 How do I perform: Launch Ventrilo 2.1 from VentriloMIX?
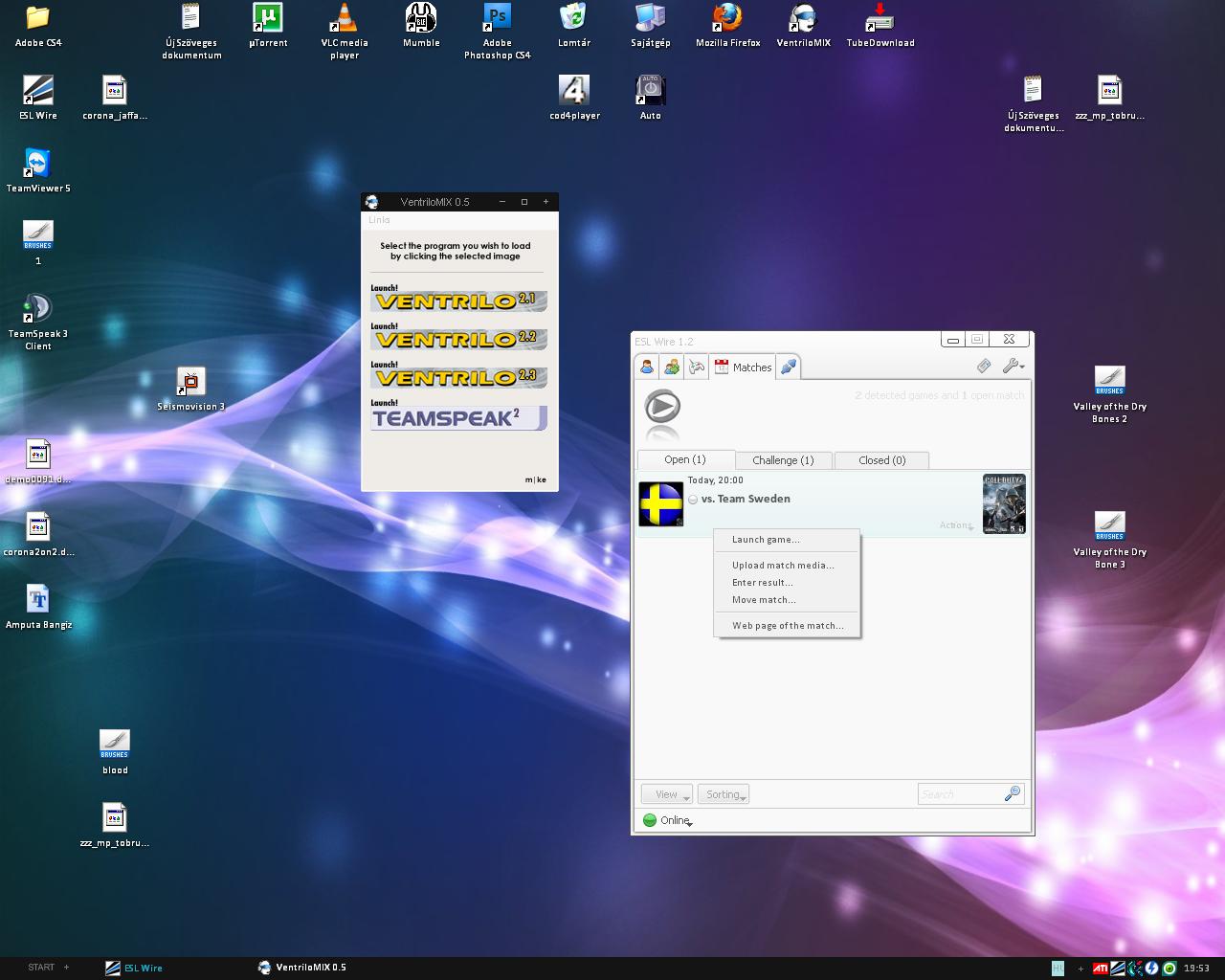pyautogui.click(x=458, y=301)
